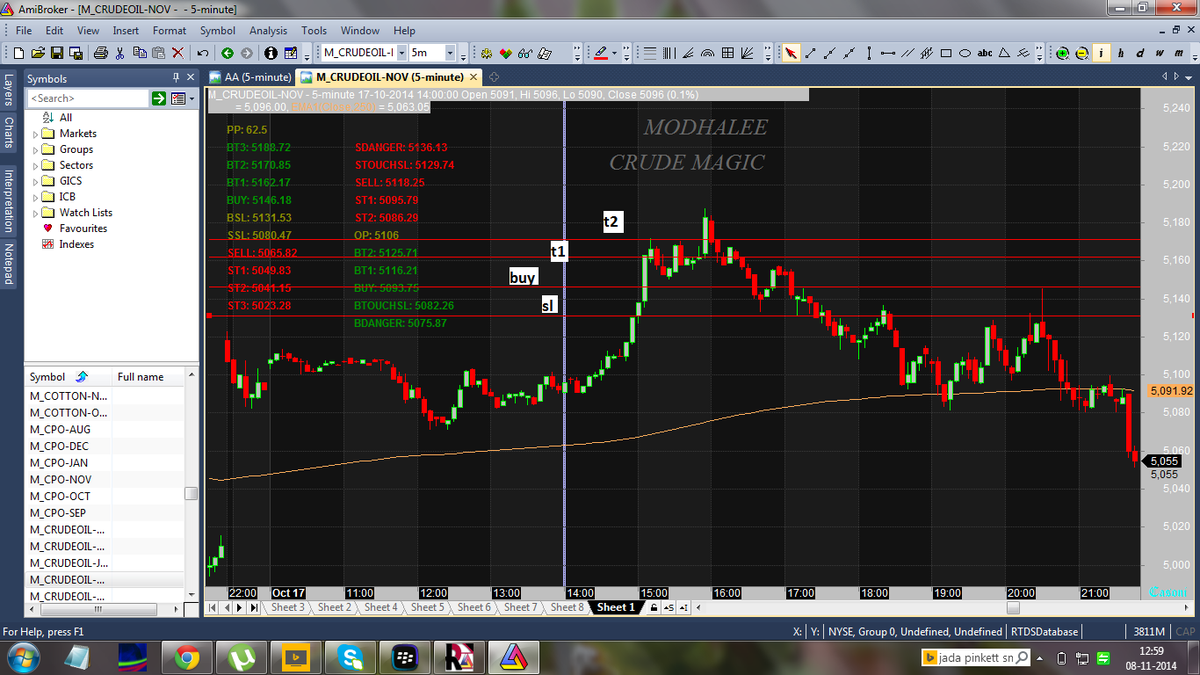The height and width of the screenshot is (675, 1200).
Task: Click the Open folder toolbar icon
Action: click(37, 53)
